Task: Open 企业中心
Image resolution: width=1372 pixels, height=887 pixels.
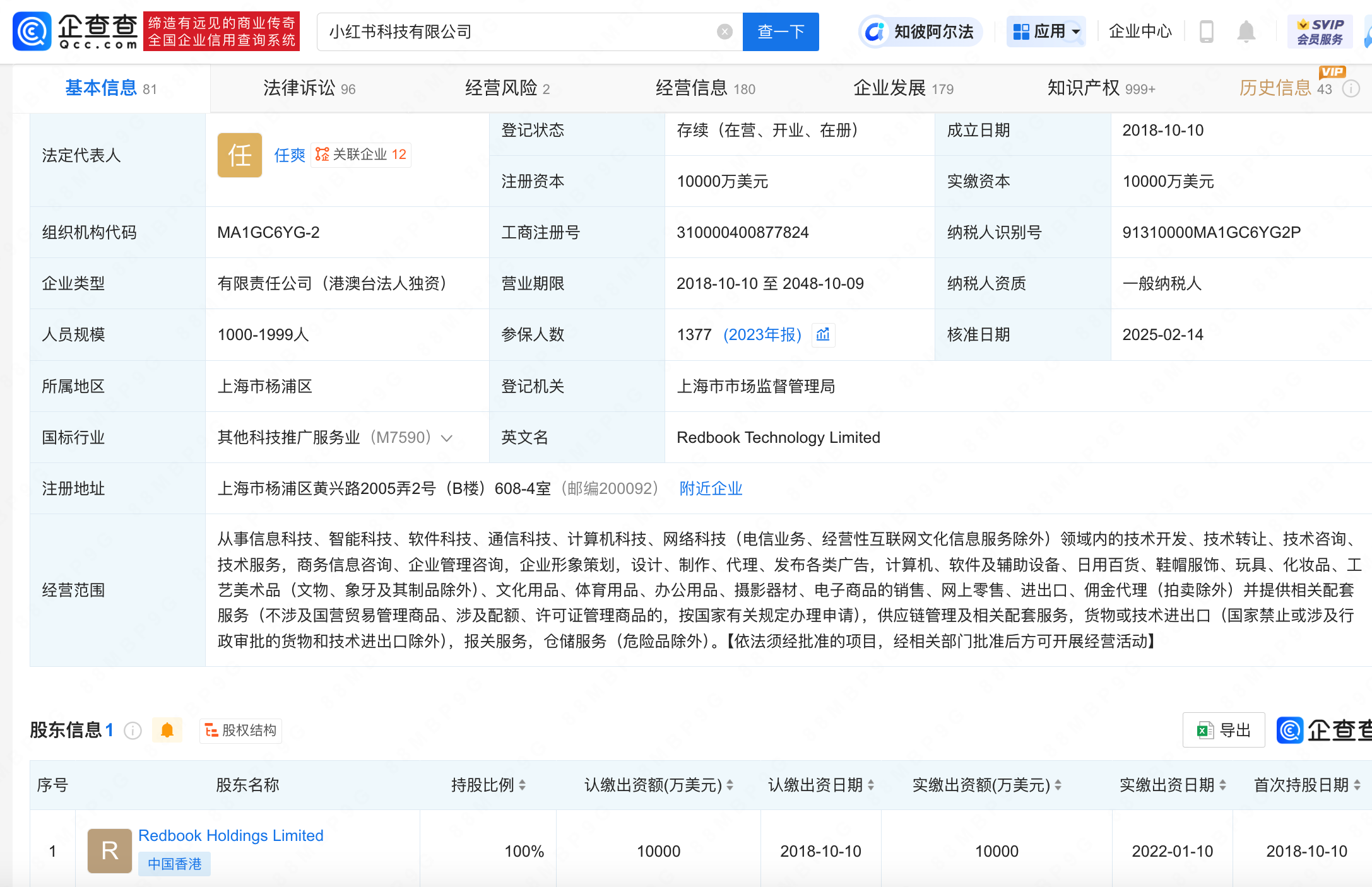Action: [1140, 32]
